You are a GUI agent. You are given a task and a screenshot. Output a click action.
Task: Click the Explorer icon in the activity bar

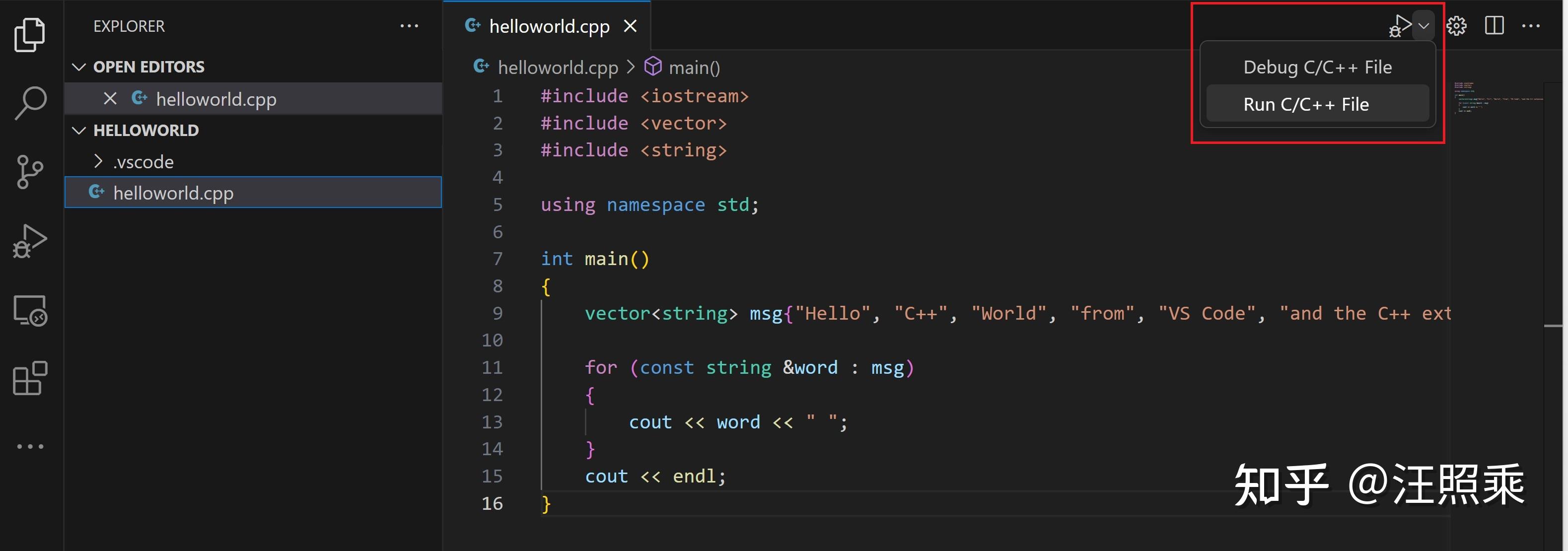30,35
